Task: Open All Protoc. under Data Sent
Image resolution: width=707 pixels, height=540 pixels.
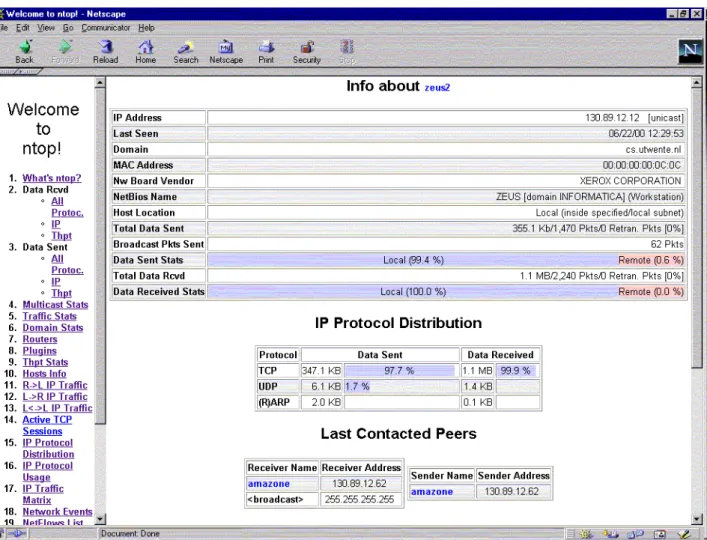Action: pos(67,265)
